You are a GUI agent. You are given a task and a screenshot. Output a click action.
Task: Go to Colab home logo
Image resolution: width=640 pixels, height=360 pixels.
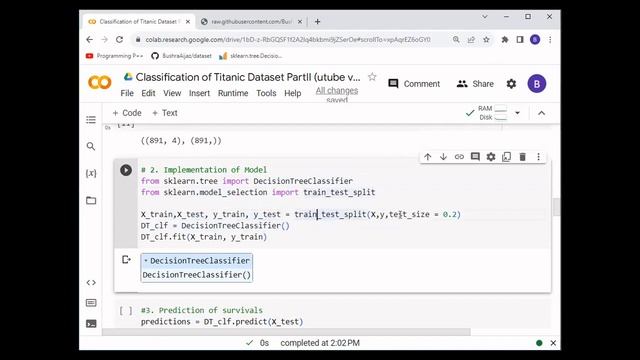[x=99, y=82]
